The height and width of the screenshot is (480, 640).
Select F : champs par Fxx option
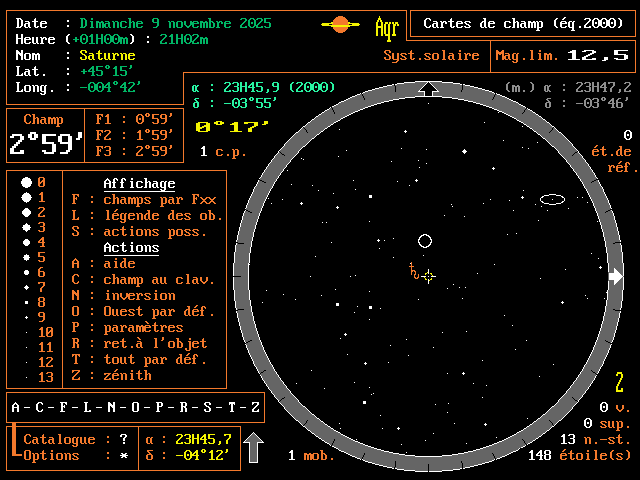pos(144,200)
